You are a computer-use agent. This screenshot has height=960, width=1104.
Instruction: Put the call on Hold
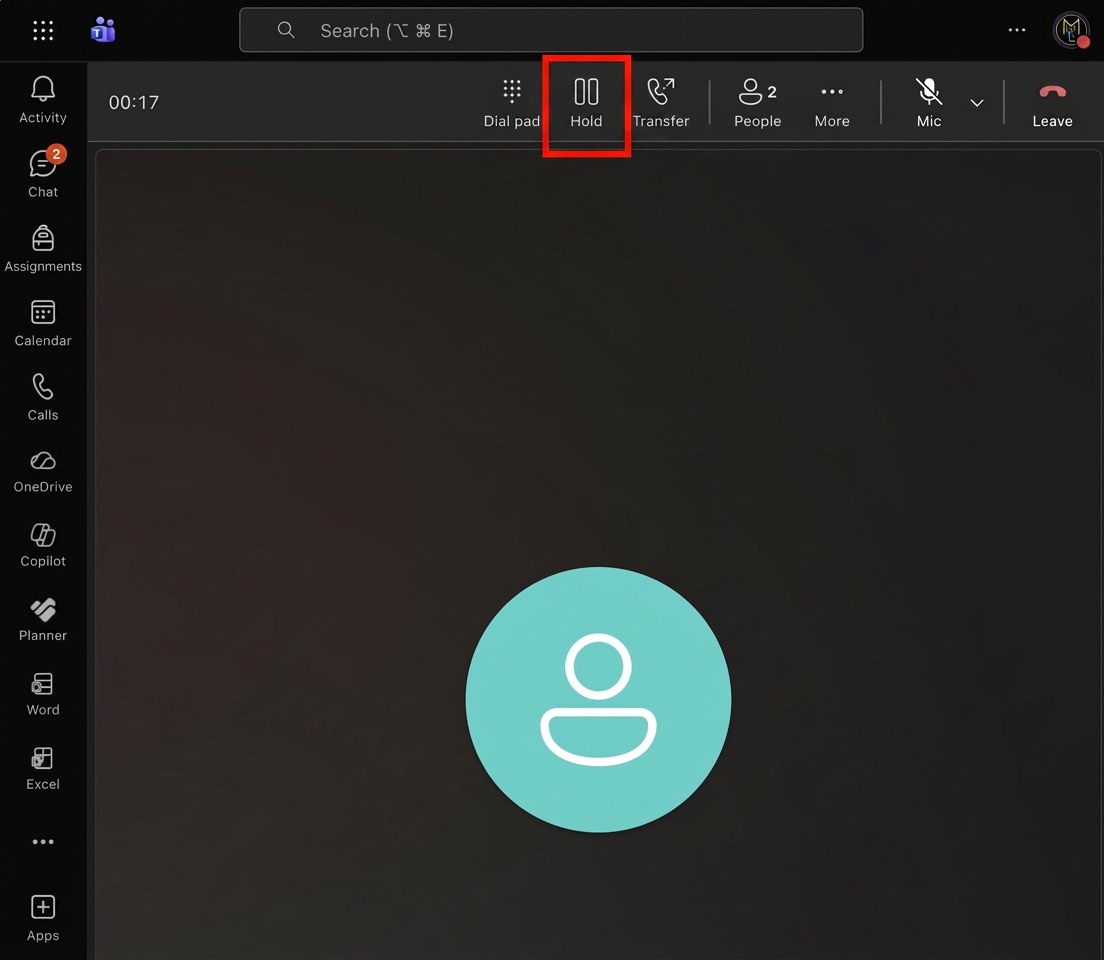[x=586, y=103]
